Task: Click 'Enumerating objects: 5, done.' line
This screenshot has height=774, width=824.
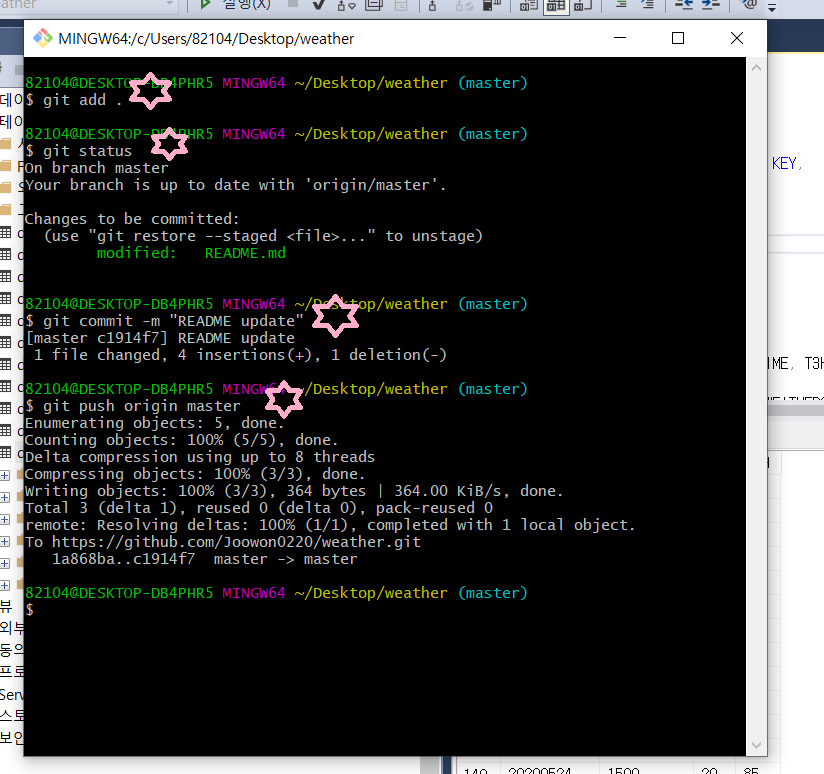Action: coord(154,423)
